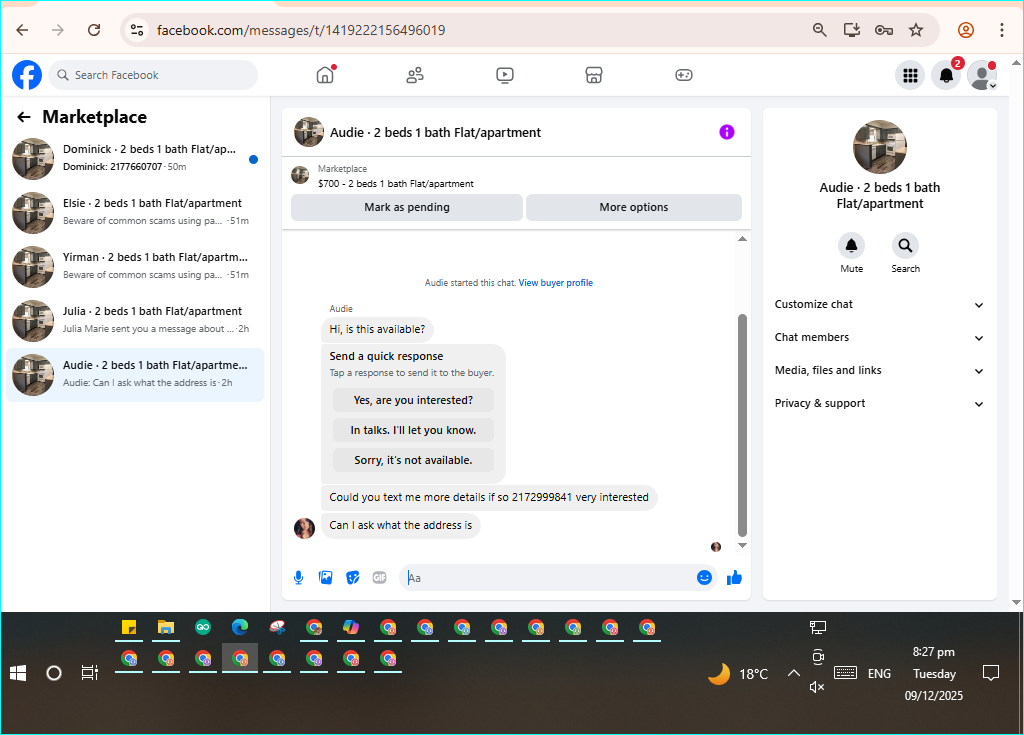Open the Facebook menu grid icon
Screen dimensions: 1024x735
pos(910,76)
